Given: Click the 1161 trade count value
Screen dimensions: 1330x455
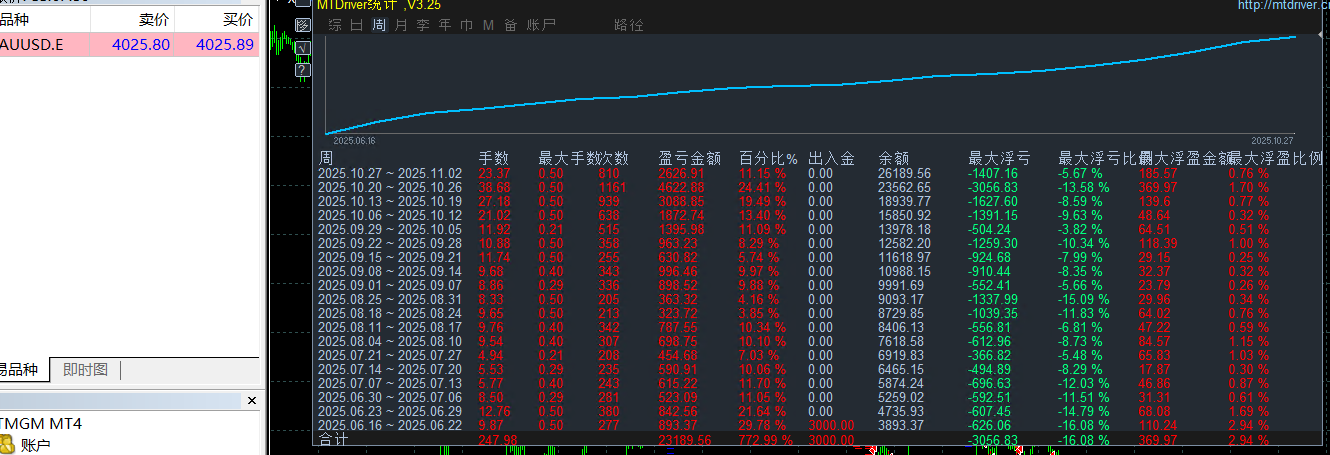Looking at the screenshot, I should [x=613, y=187].
